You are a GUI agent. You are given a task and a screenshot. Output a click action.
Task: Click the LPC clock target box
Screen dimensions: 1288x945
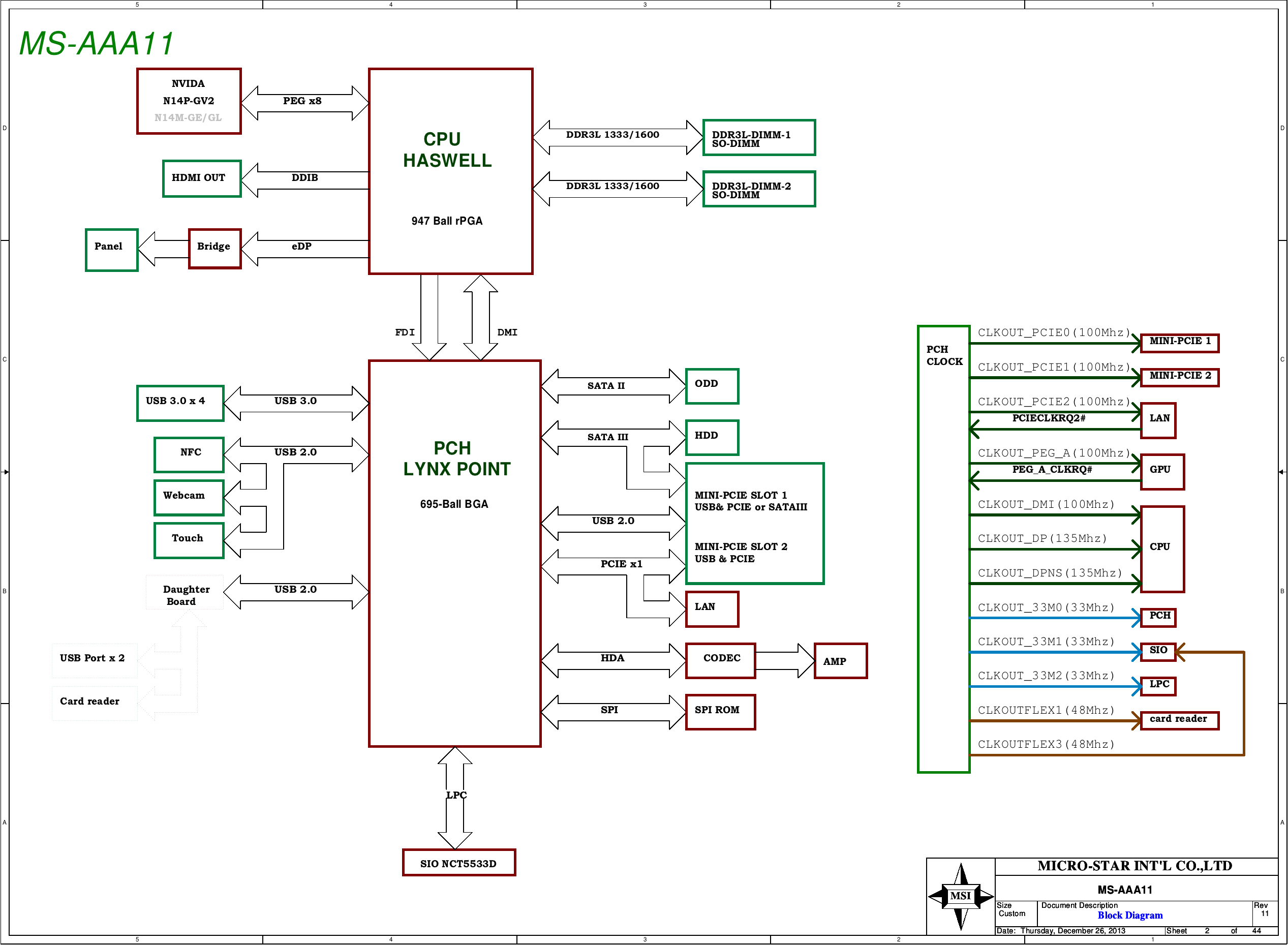pos(1158,686)
